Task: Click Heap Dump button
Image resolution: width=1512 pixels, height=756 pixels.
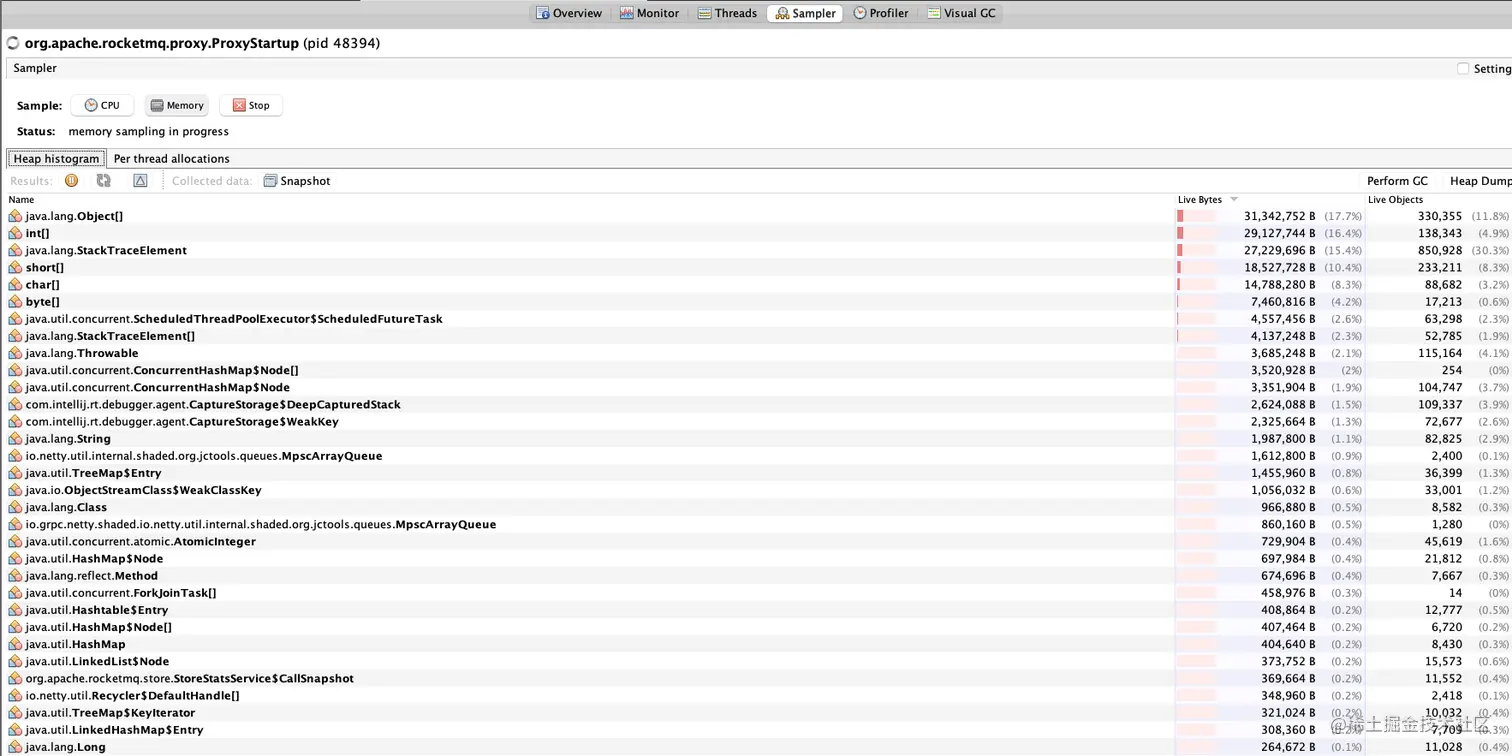Action: pyautogui.click(x=1480, y=181)
